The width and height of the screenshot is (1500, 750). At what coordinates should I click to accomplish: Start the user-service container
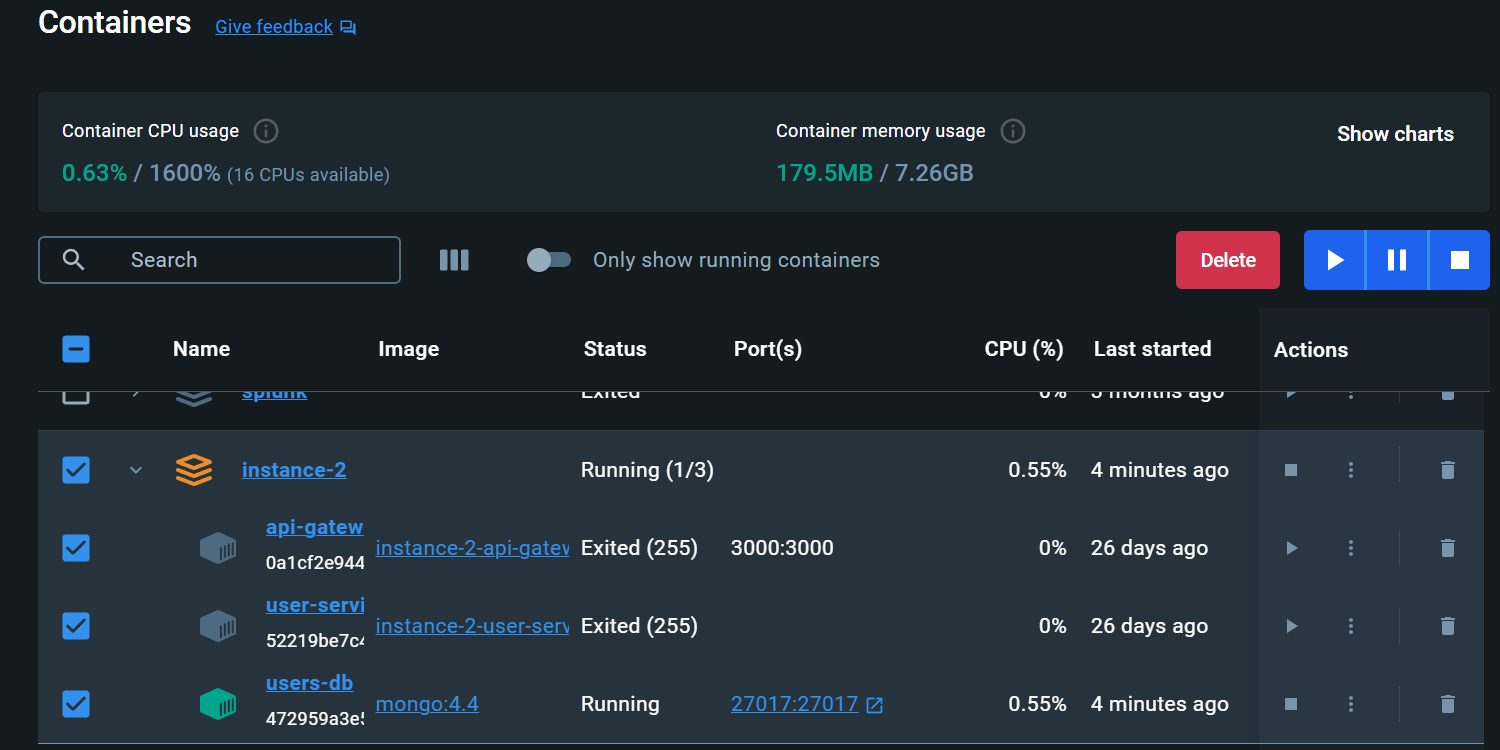[1291, 626]
